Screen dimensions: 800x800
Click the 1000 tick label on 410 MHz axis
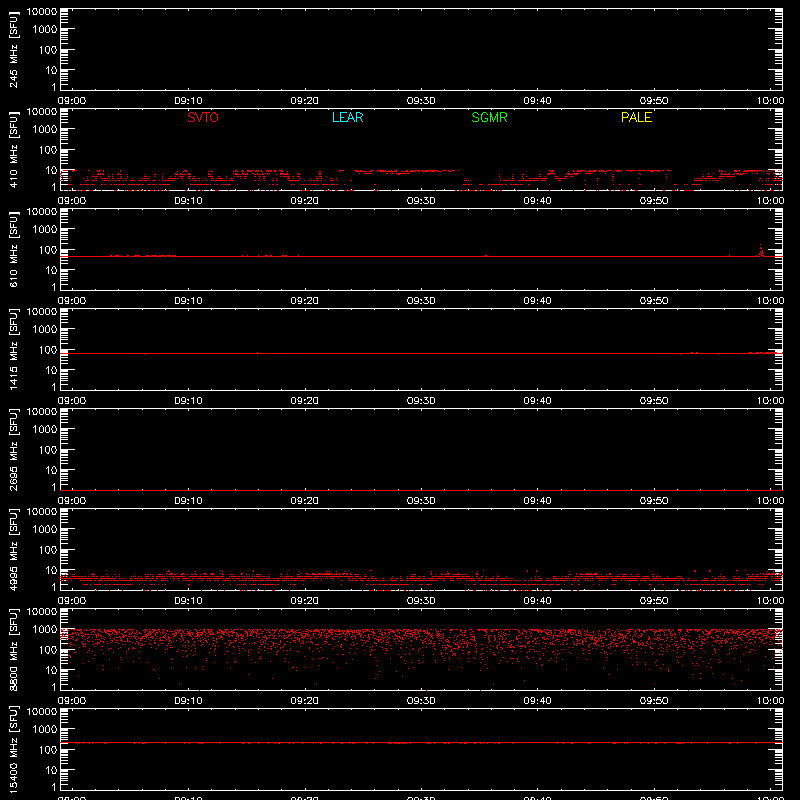pyautogui.click(x=45, y=130)
